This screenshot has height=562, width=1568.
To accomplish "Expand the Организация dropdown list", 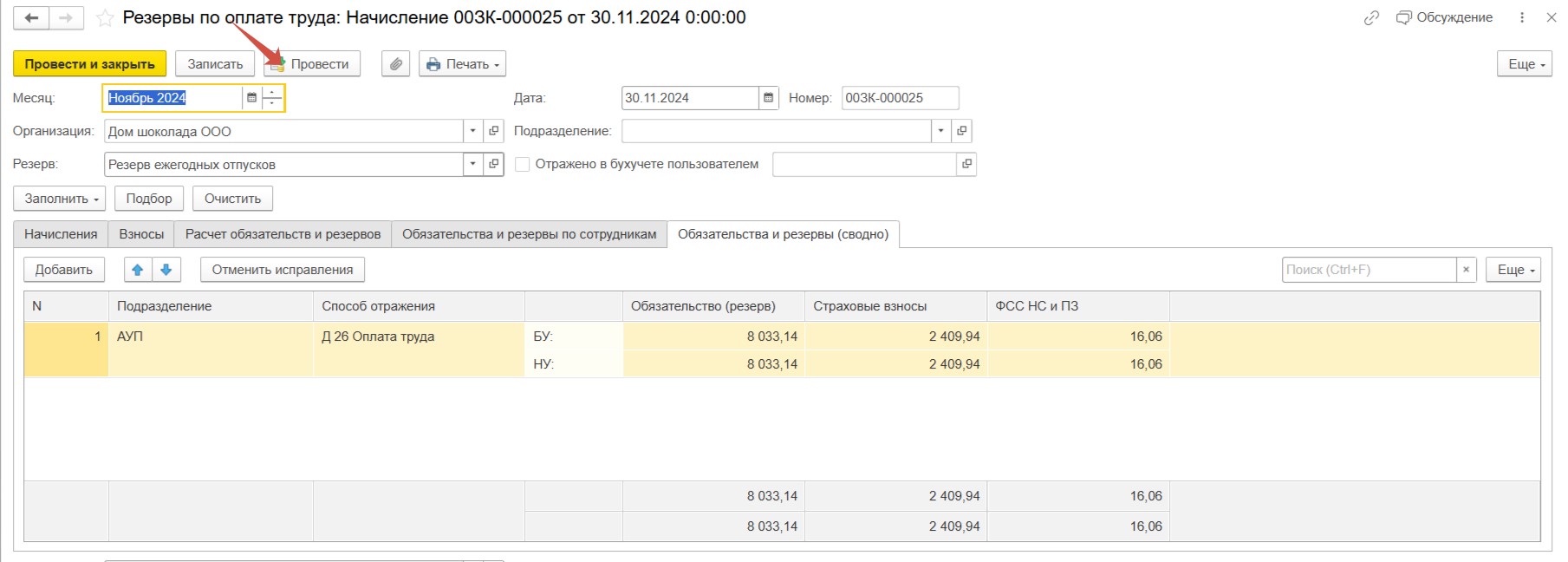I will [472, 131].
